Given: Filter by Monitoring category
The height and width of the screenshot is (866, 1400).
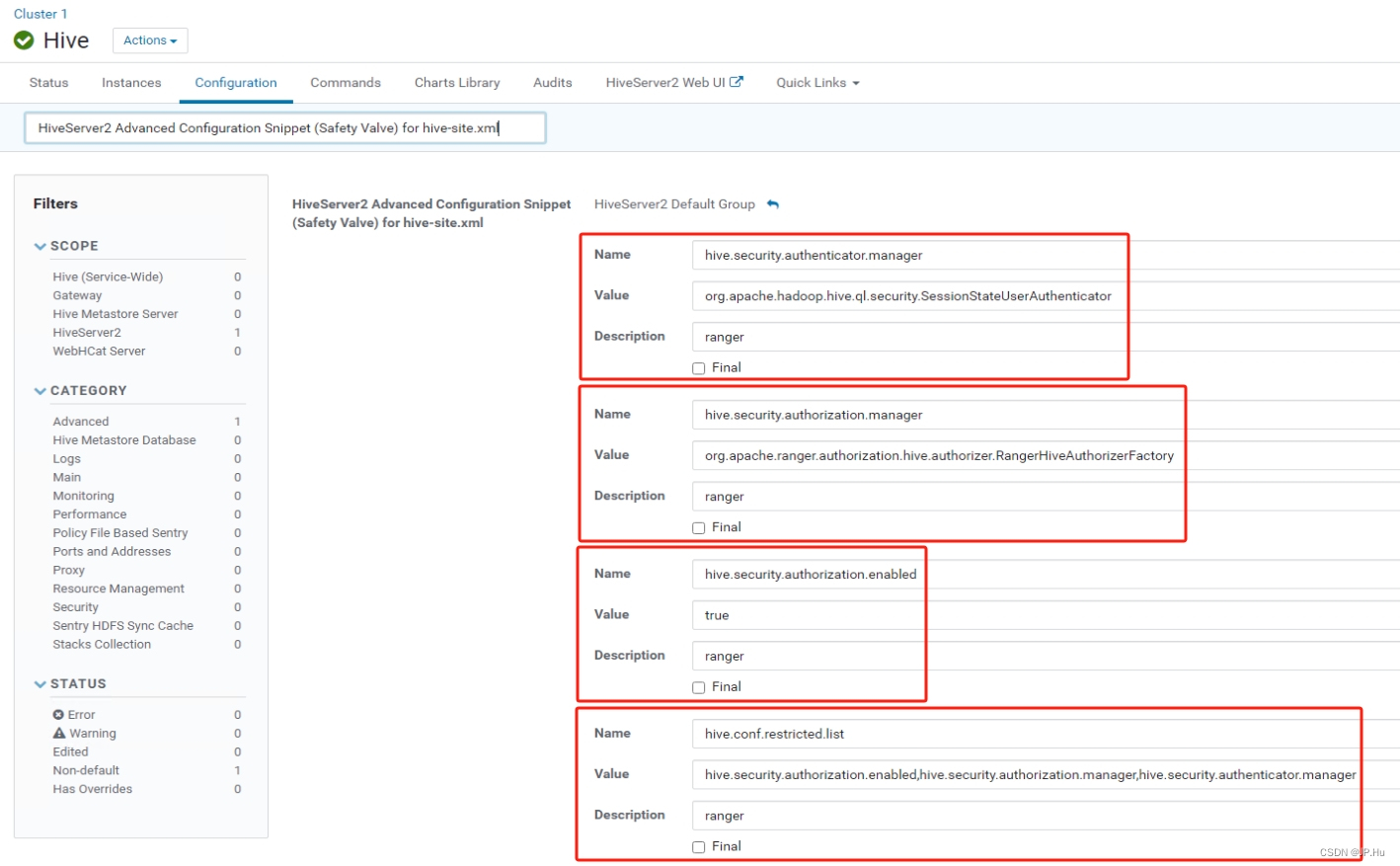Looking at the screenshot, I should 84,497.
